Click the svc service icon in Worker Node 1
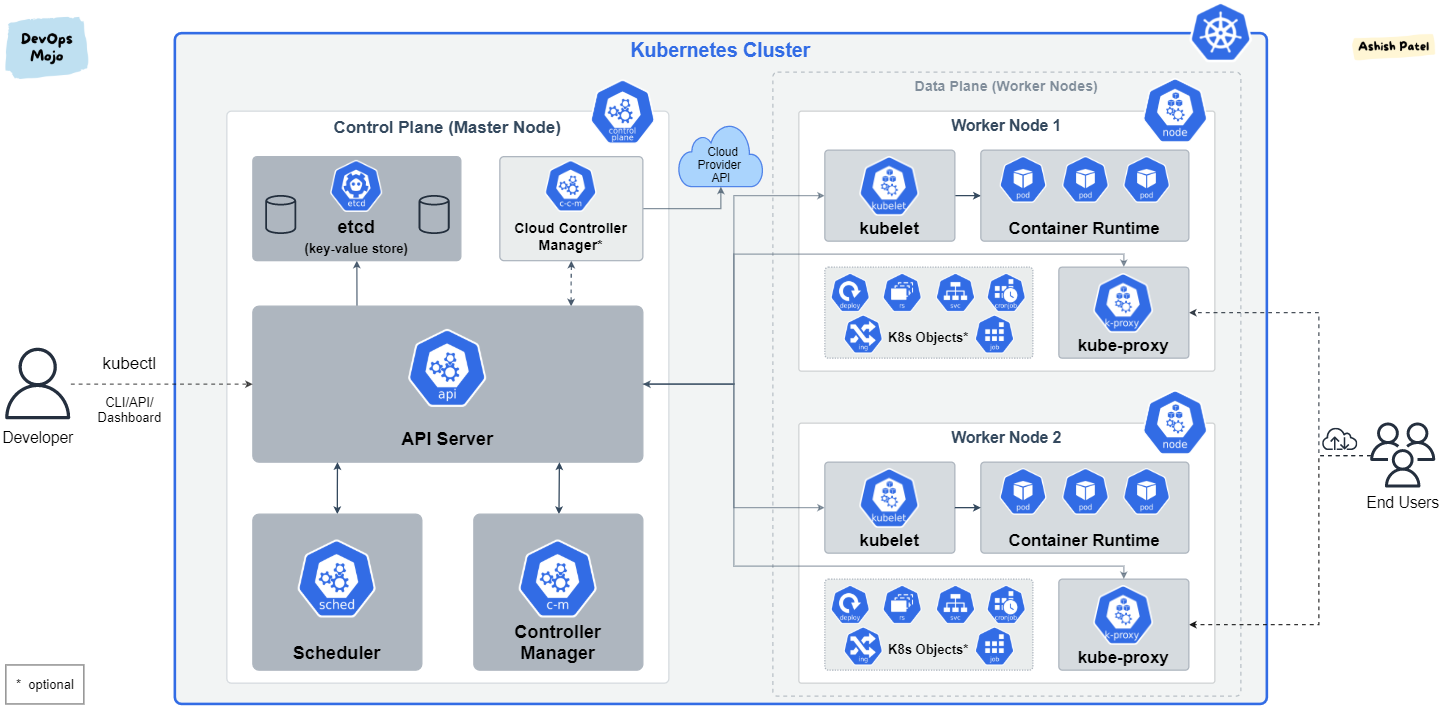Screen dimensions: 1441x706 tap(954, 292)
